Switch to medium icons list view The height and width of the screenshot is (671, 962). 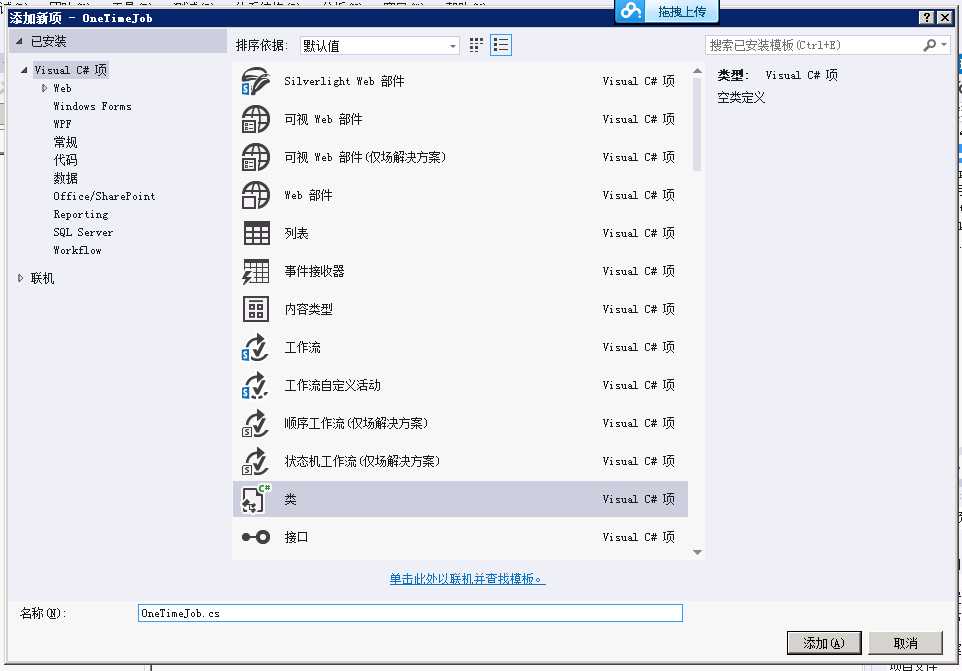[501, 45]
